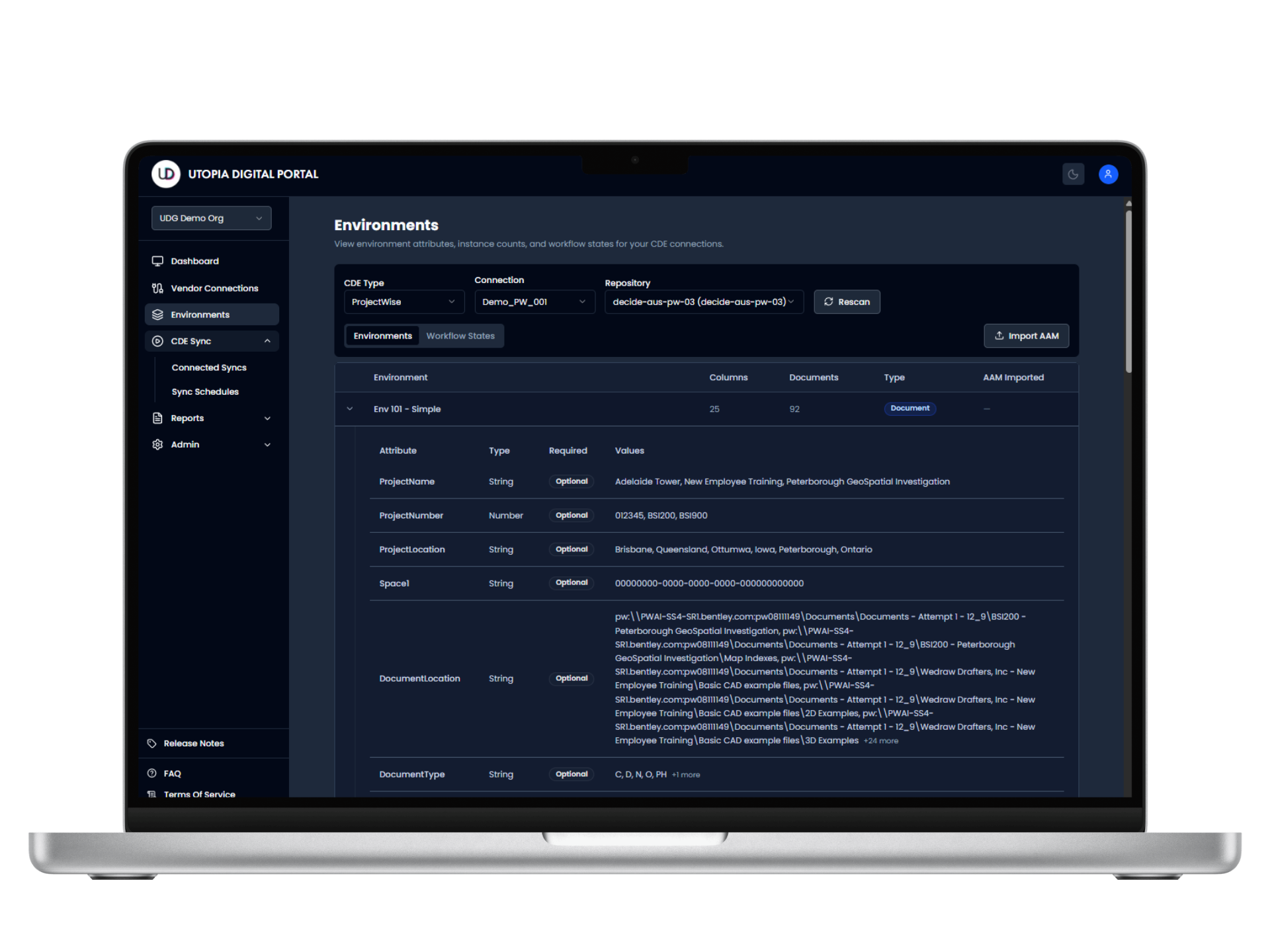
Task: Open the CDE Type ProjectWise dropdown
Action: point(403,301)
